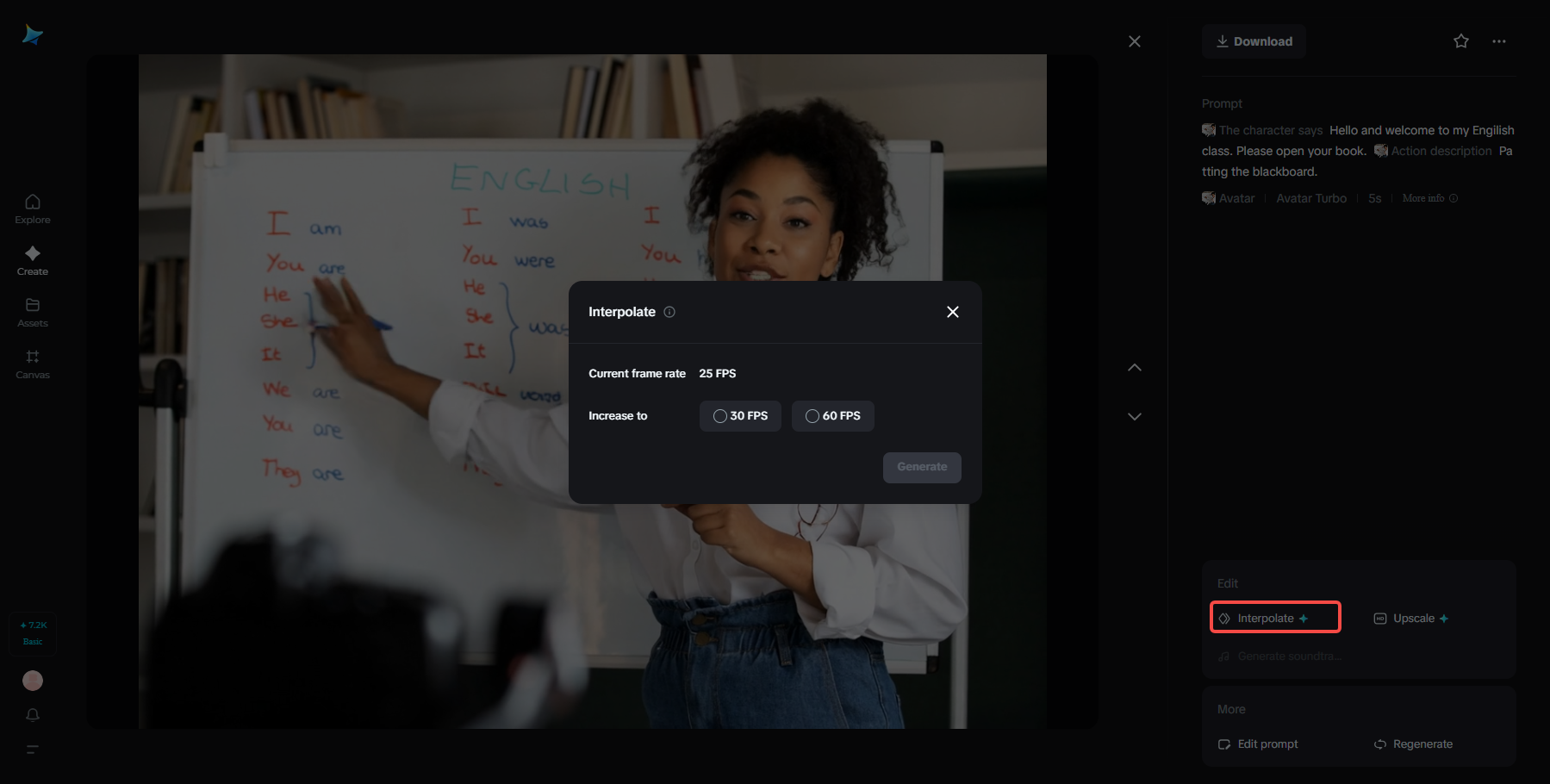Show More info for the prompt
This screenshot has height=784, width=1550.
tap(1430, 198)
